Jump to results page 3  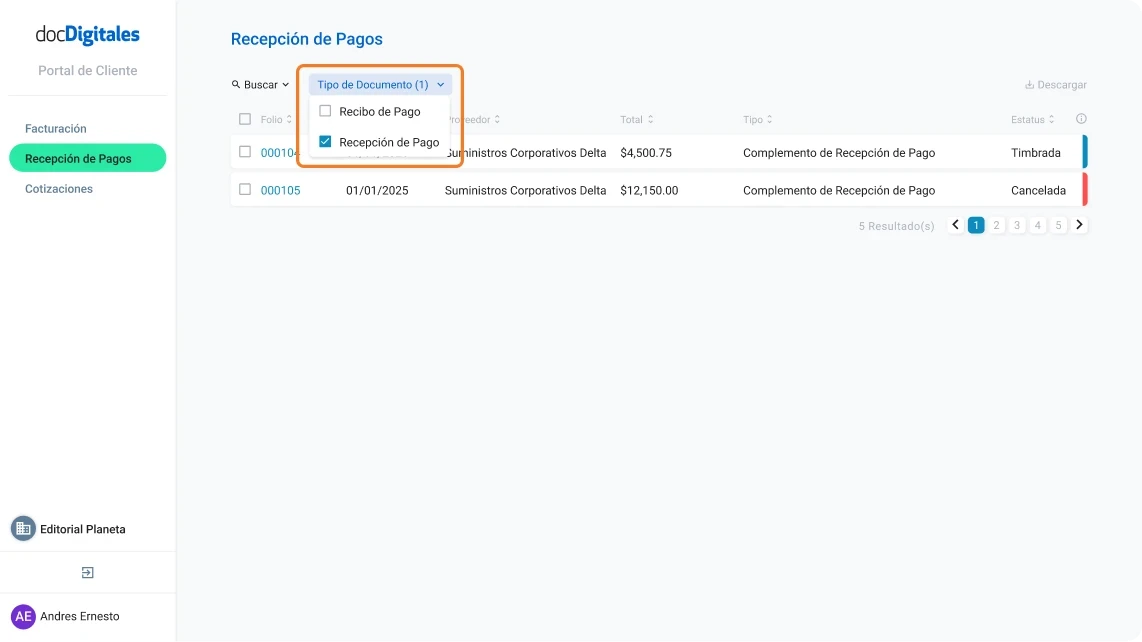point(1017,224)
